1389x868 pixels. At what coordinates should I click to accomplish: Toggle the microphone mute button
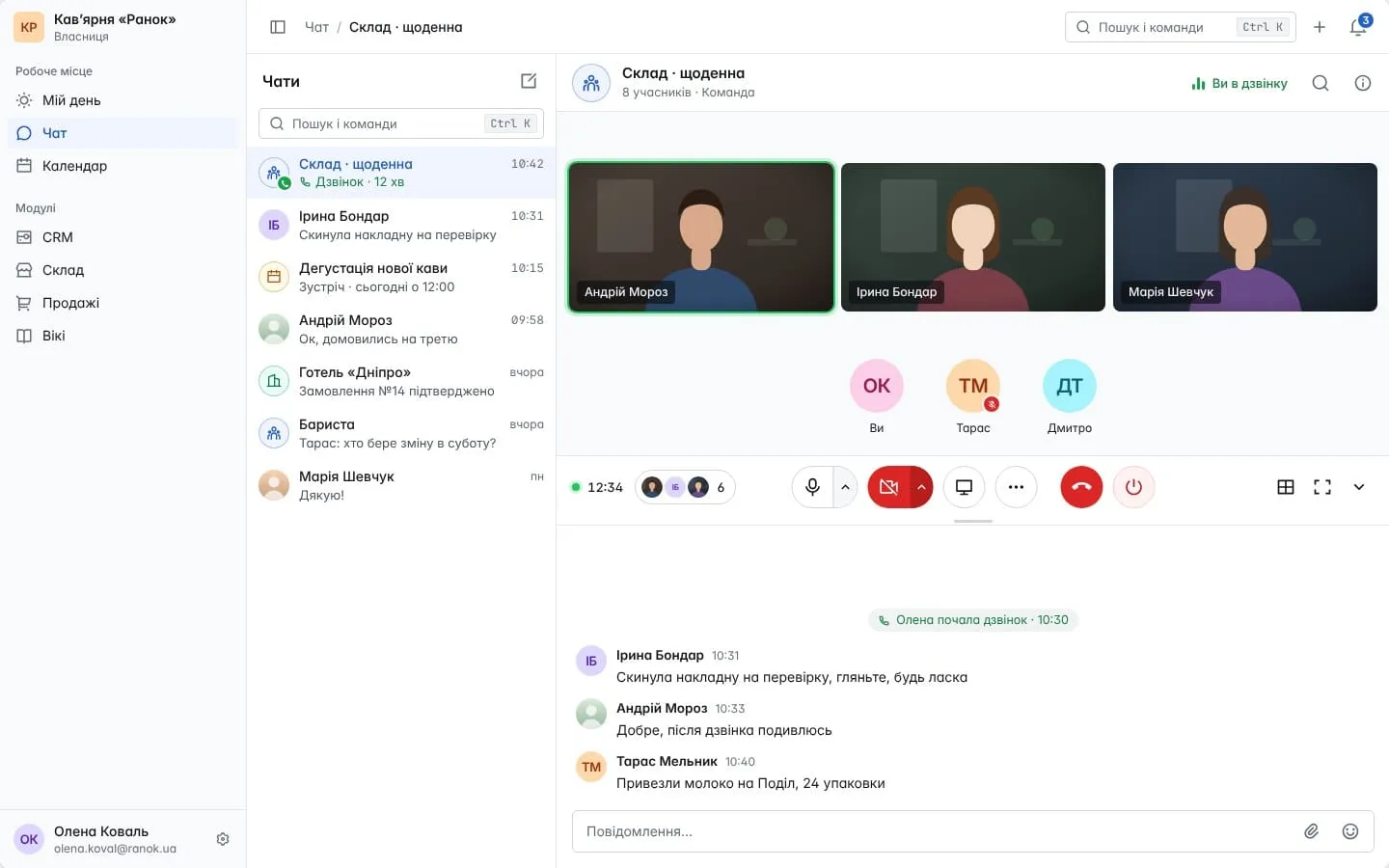click(x=812, y=487)
